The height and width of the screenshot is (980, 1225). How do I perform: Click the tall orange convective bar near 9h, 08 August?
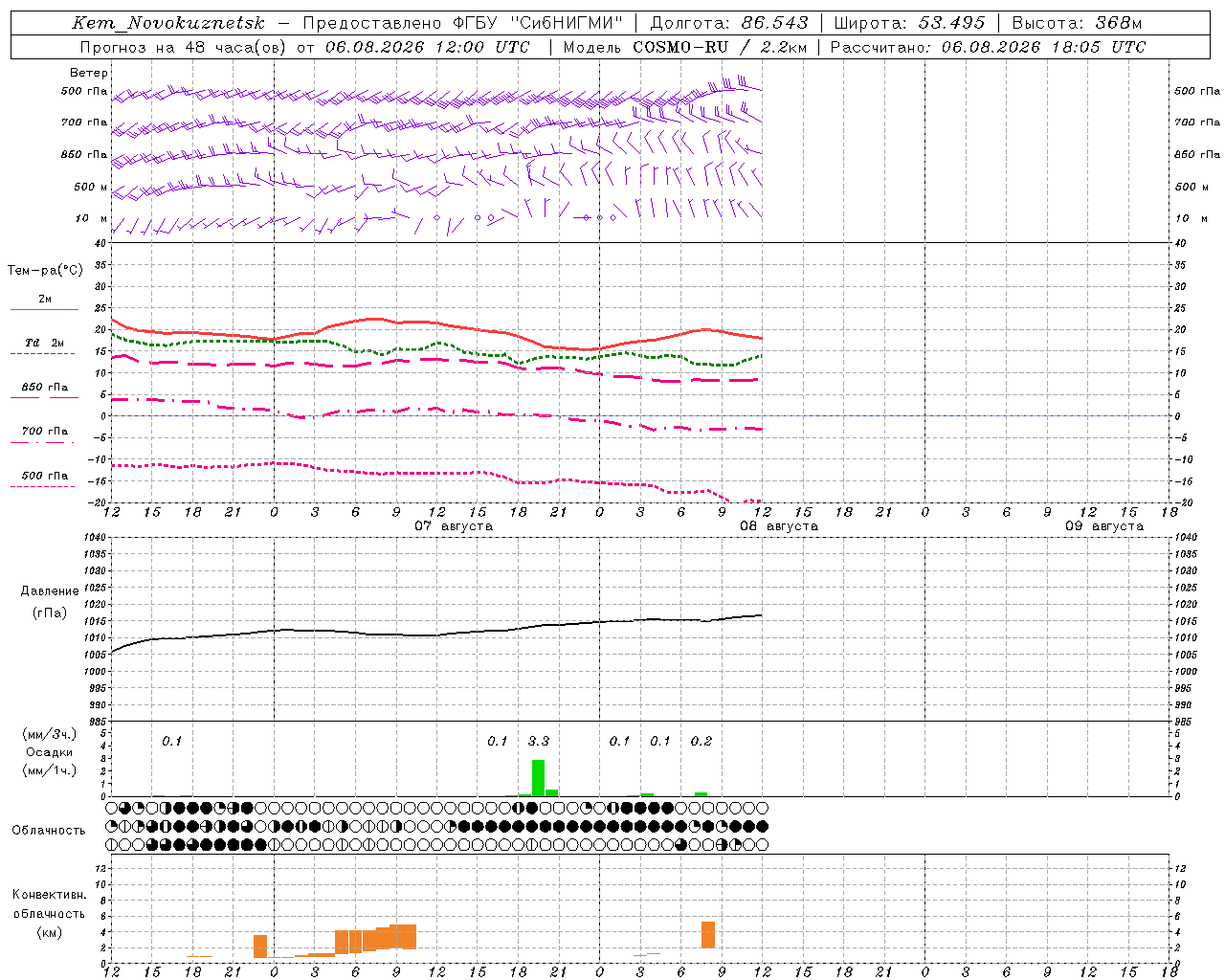[708, 935]
